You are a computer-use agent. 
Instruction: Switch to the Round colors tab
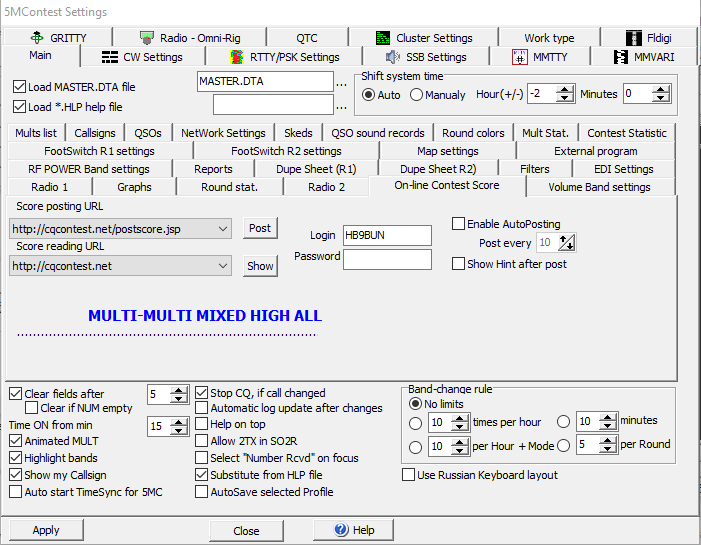click(x=473, y=133)
